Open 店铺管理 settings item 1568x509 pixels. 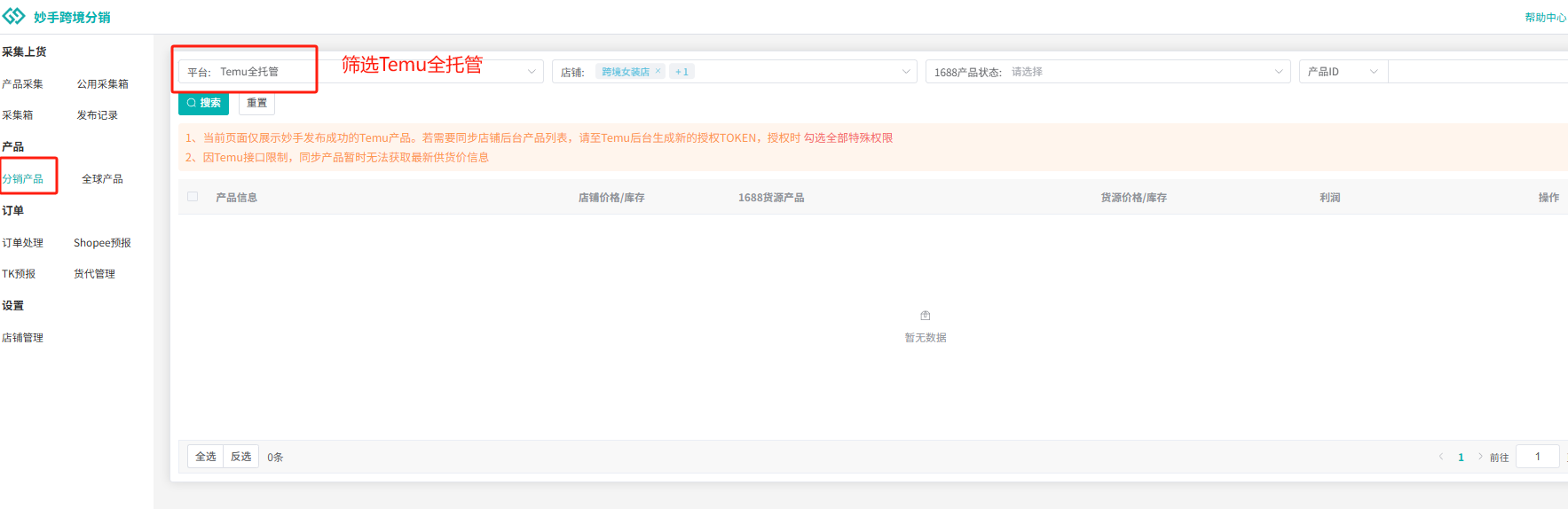pos(22,338)
